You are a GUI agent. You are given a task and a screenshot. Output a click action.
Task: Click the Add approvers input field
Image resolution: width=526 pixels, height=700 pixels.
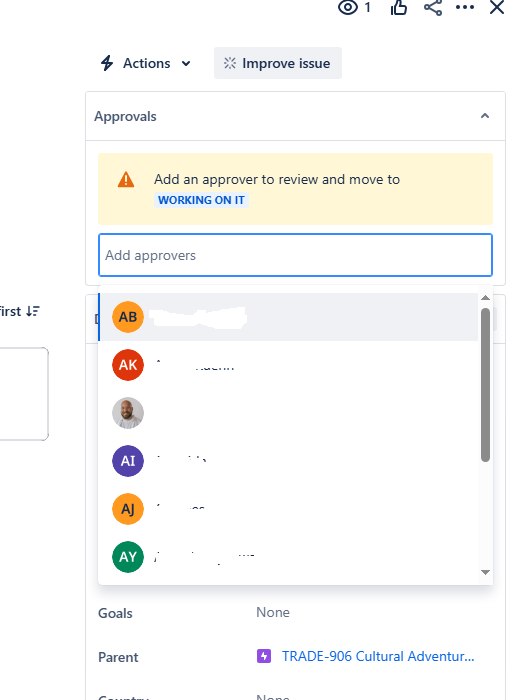click(x=295, y=255)
